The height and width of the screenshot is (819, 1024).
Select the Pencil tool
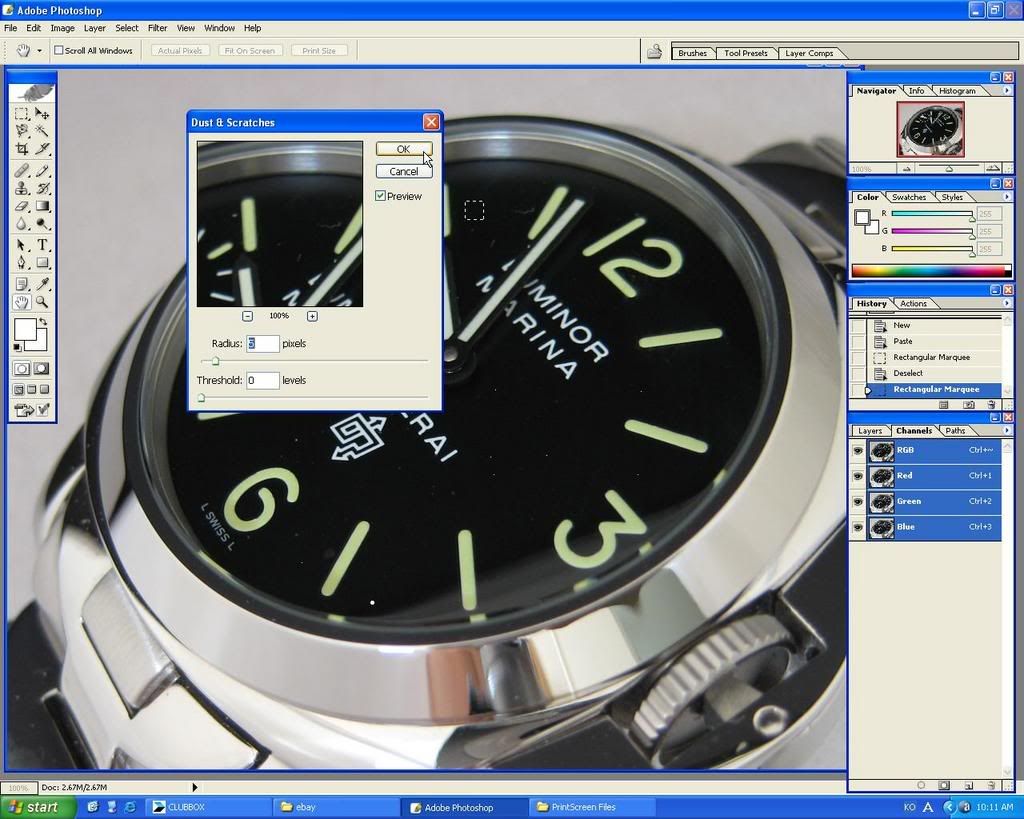coord(42,171)
